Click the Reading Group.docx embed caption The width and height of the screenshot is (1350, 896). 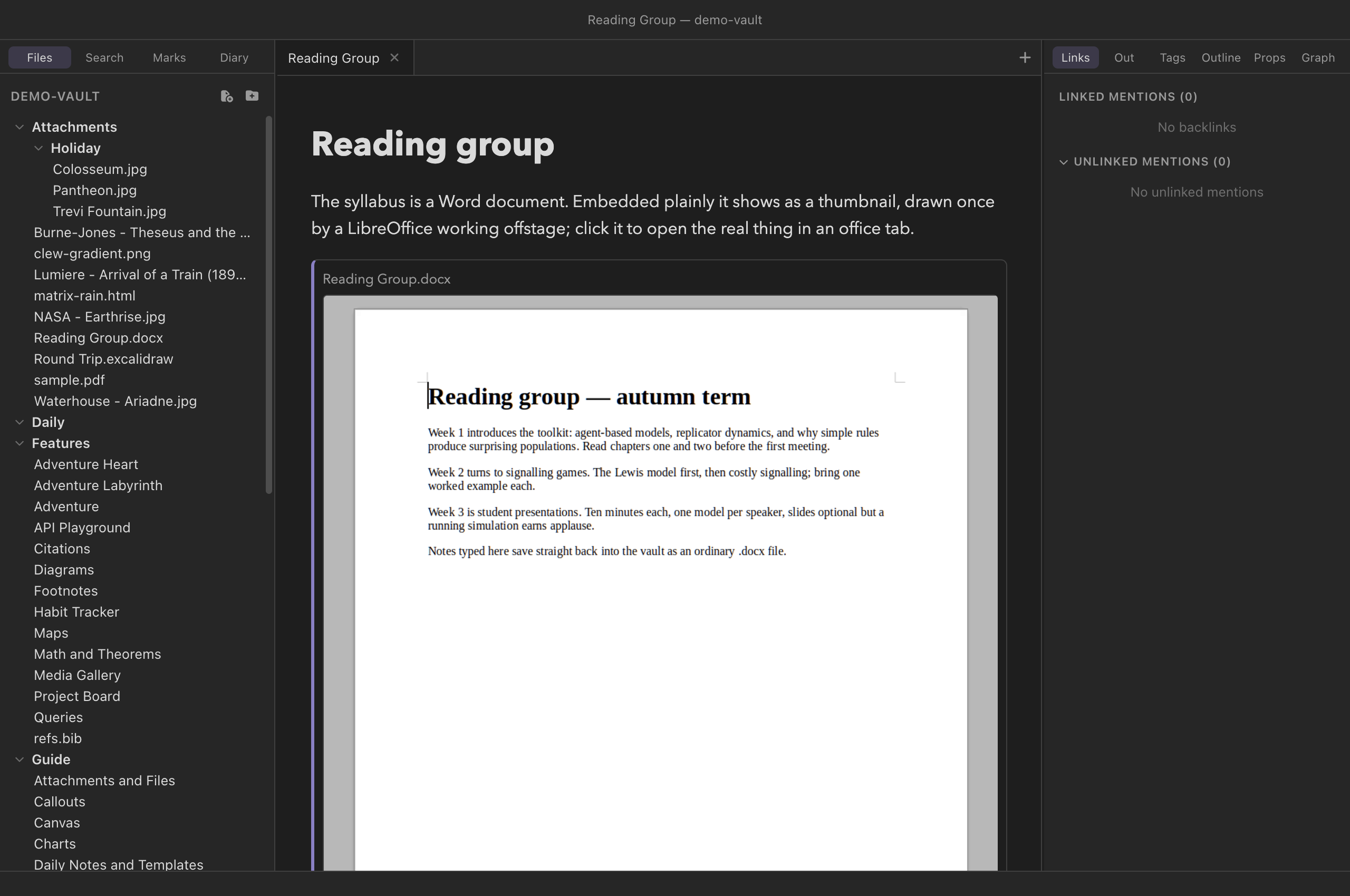pos(387,279)
